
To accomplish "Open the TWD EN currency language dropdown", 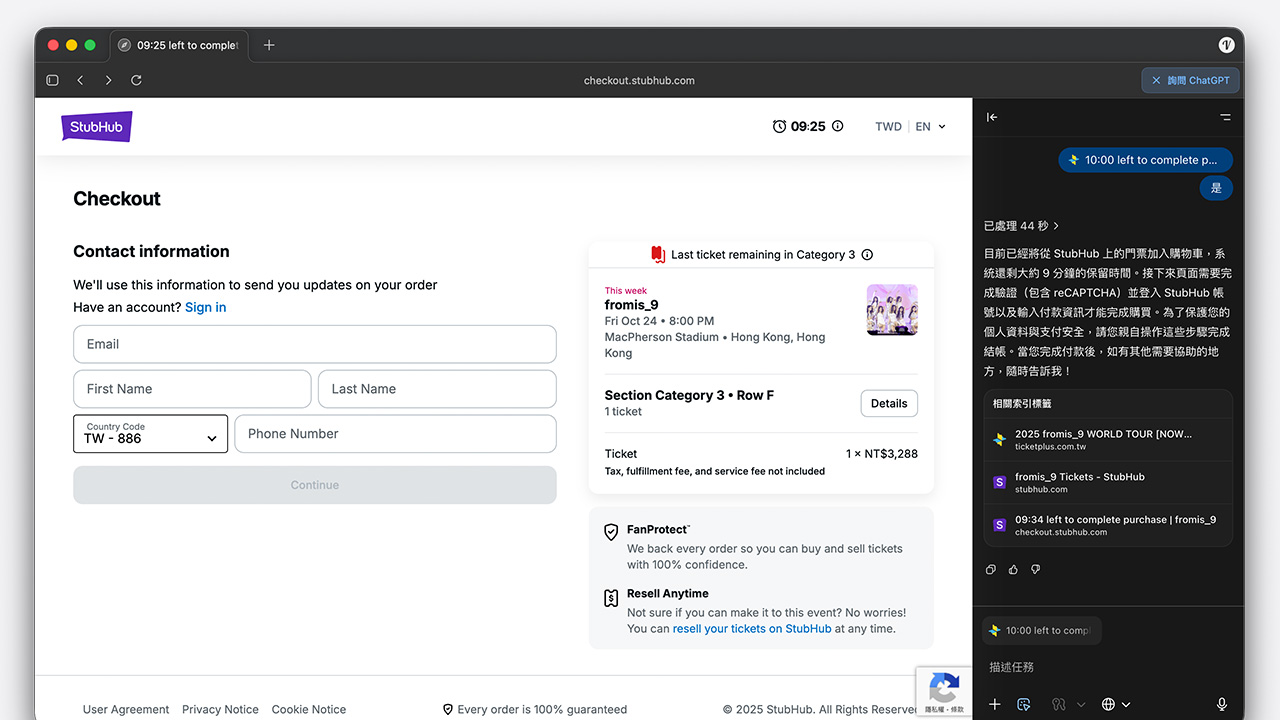I will (x=910, y=127).
